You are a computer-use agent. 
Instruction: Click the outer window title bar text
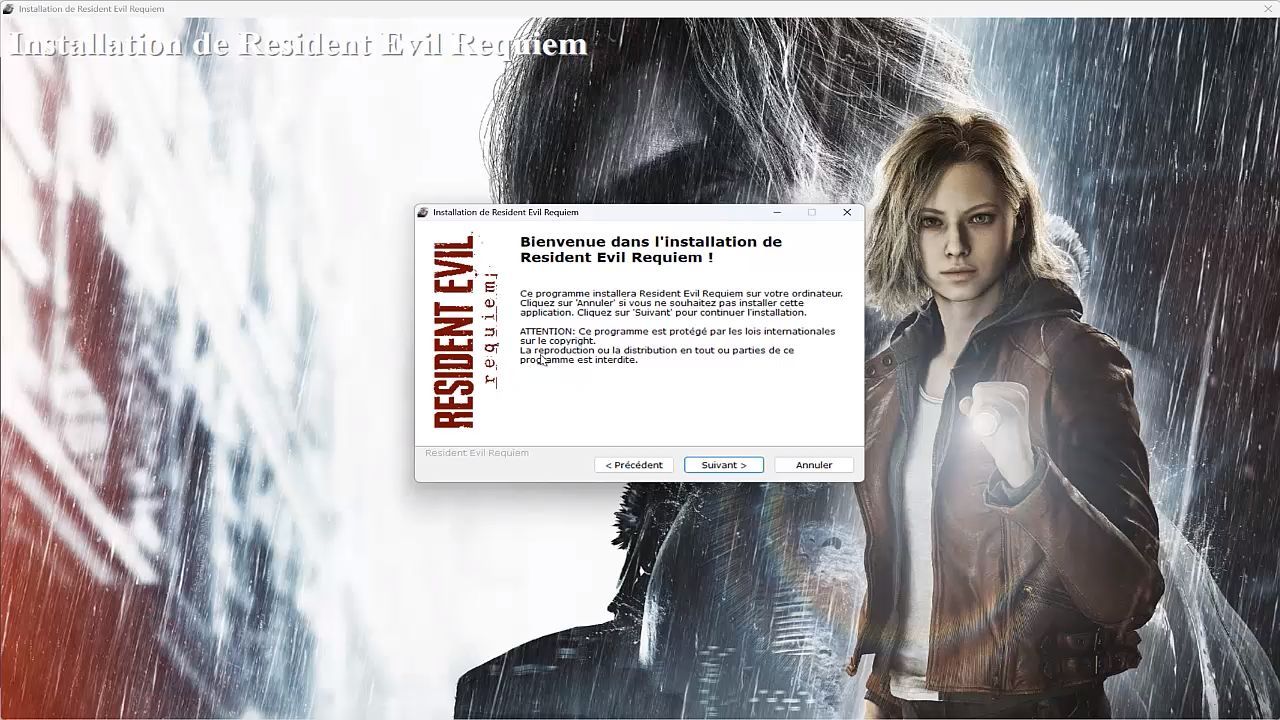[91, 9]
